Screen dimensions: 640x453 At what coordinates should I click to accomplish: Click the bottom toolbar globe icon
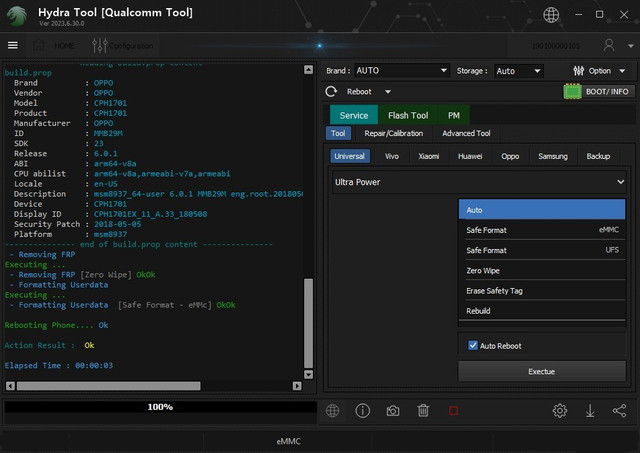tap(332, 411)
